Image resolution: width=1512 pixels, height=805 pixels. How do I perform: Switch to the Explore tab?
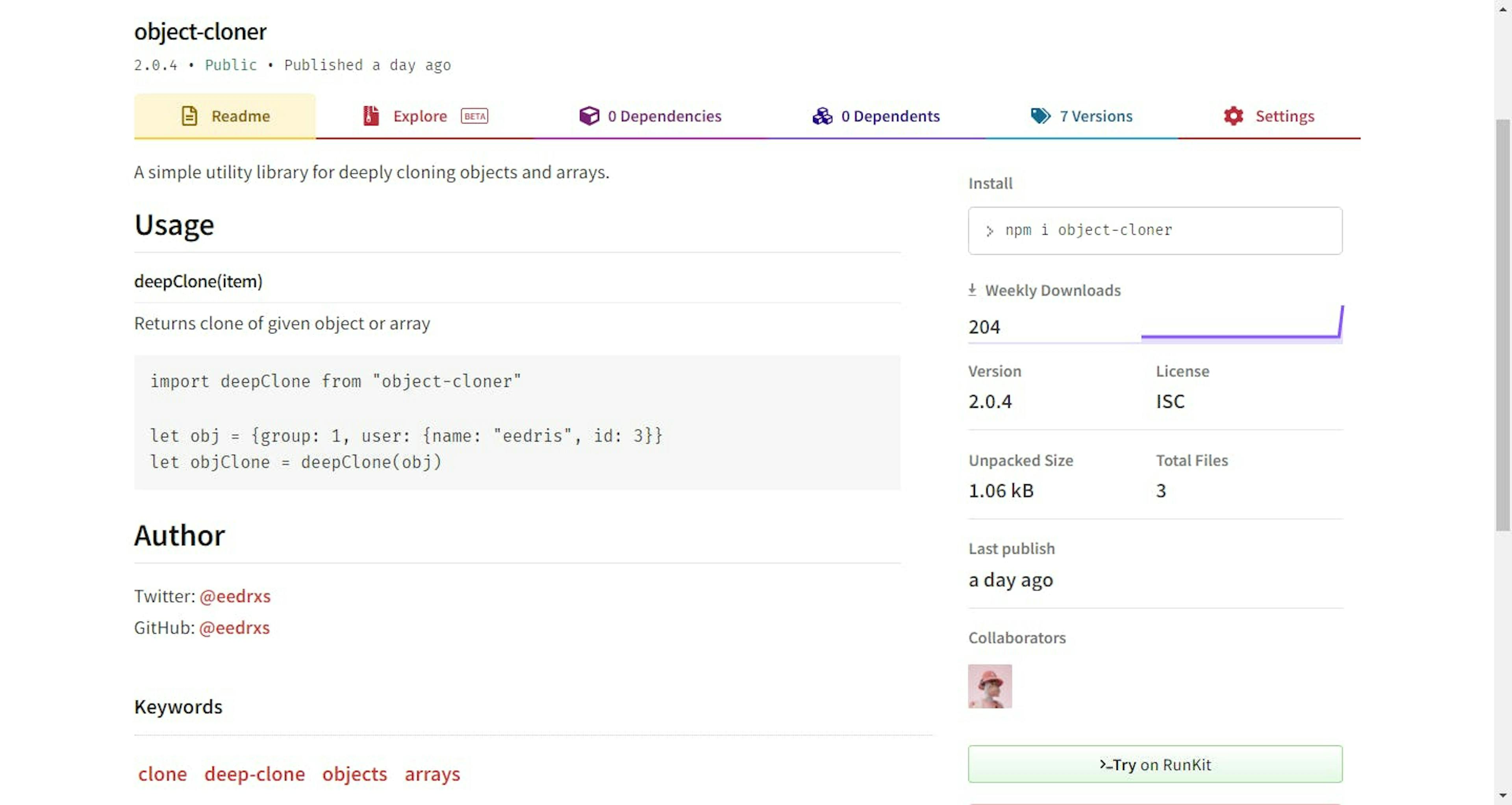click(x=420, y=116)
